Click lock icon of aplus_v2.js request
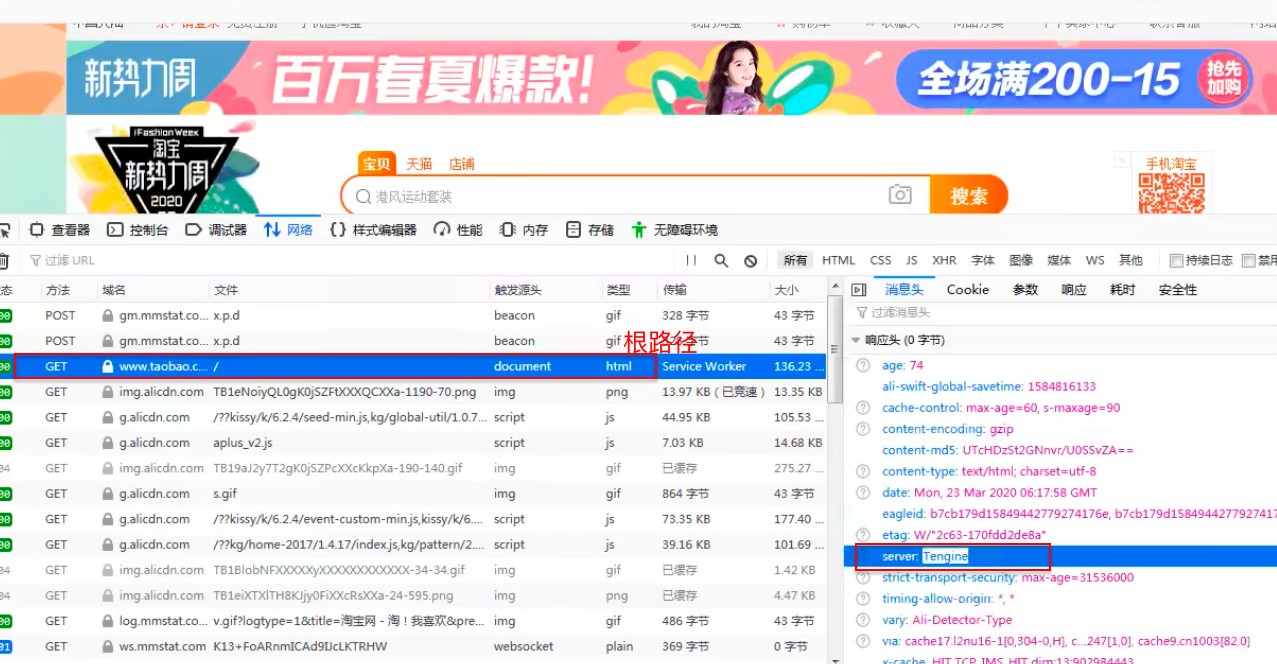This screenshot has height=664, width=1277. click(109, 443)
